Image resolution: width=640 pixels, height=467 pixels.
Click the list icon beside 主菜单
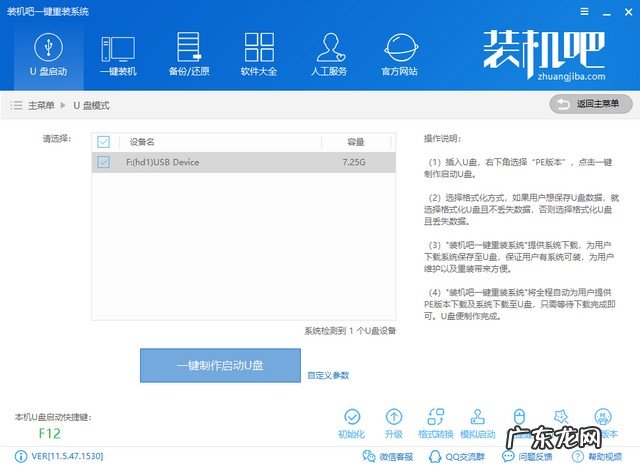pyautogui.click(x=16, y=105)
